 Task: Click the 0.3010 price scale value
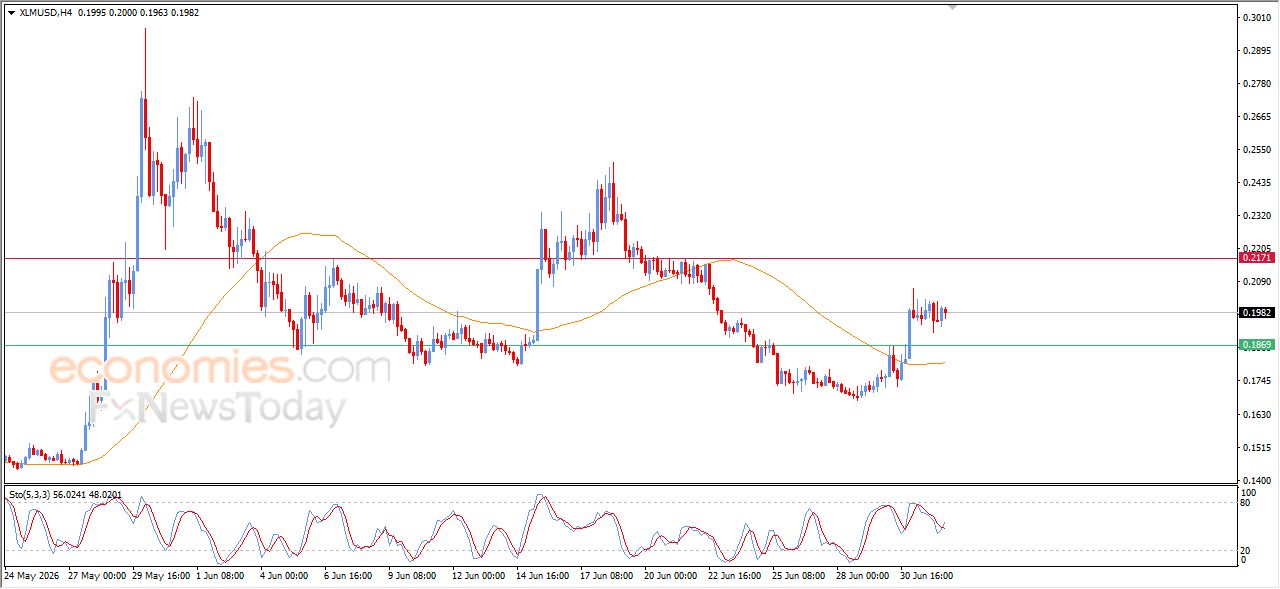1256,17
